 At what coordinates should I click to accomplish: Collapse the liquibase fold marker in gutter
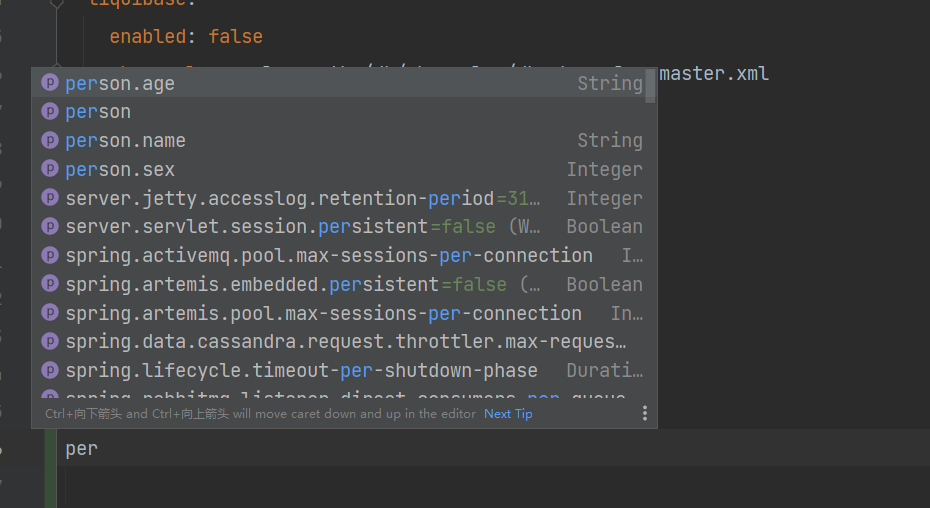(56, 3)
